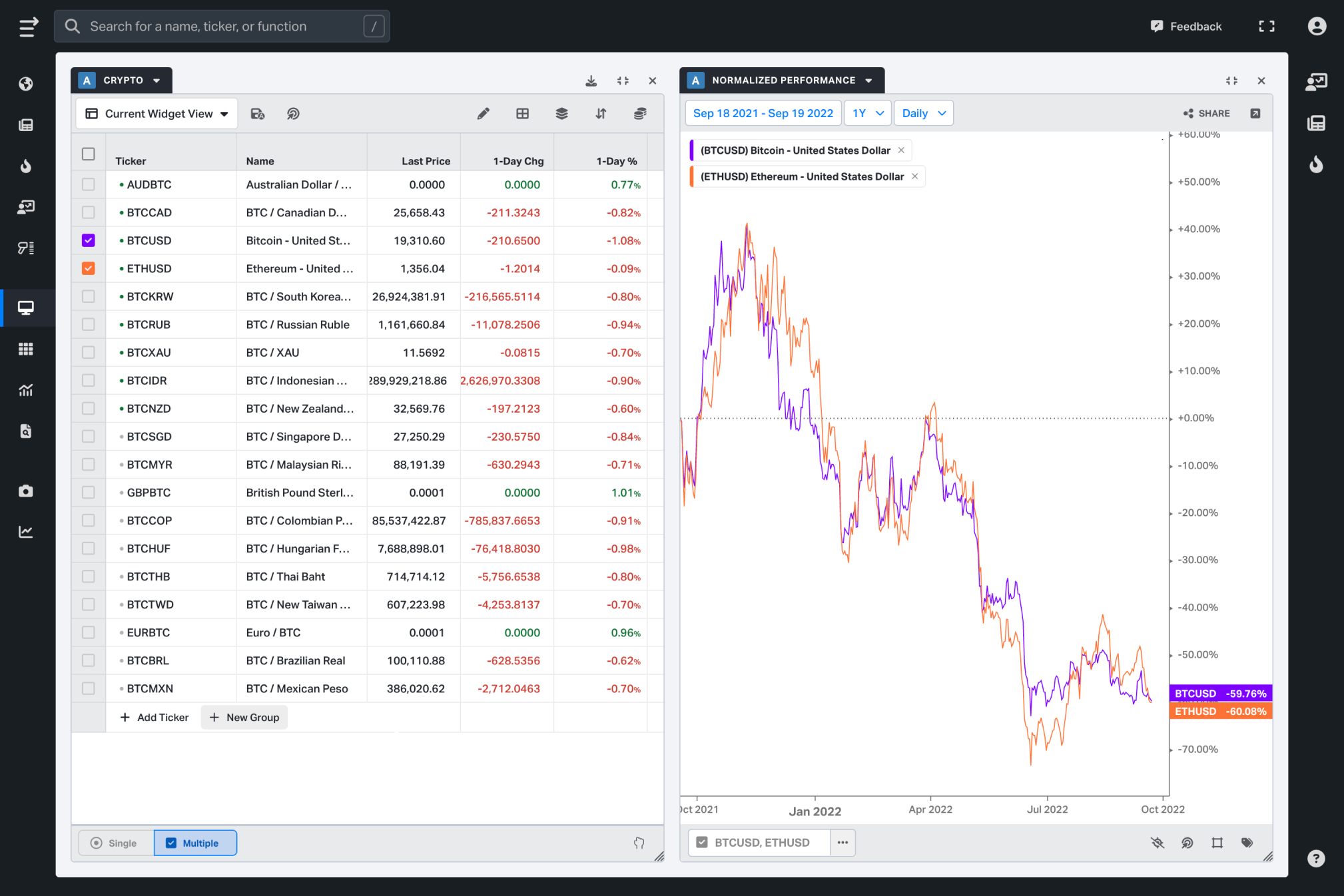Click the New Group button
Viewport: 1344px width, 896px height.
[x=244, y=718]
